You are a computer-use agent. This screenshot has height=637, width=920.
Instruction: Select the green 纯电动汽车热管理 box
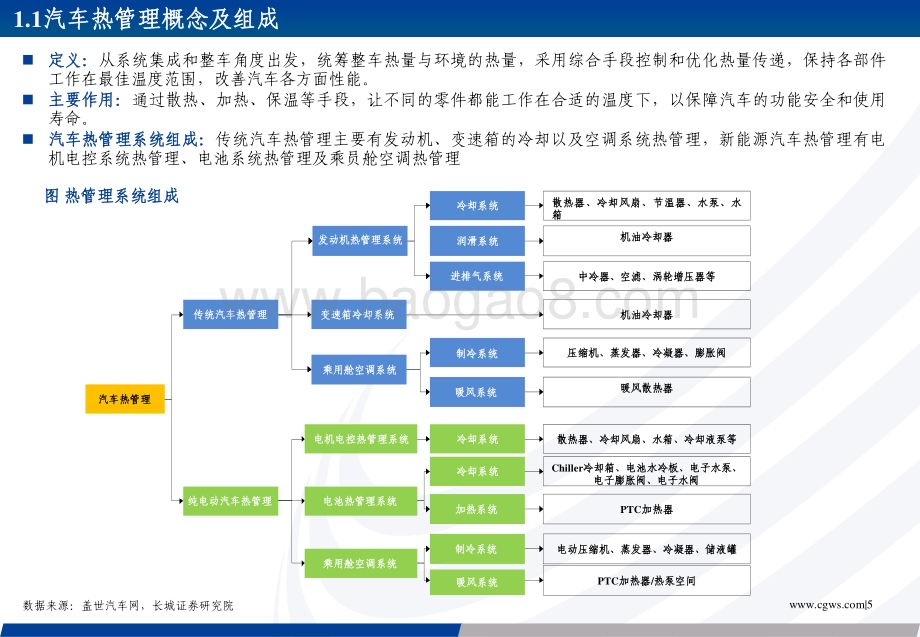point(231,501)
